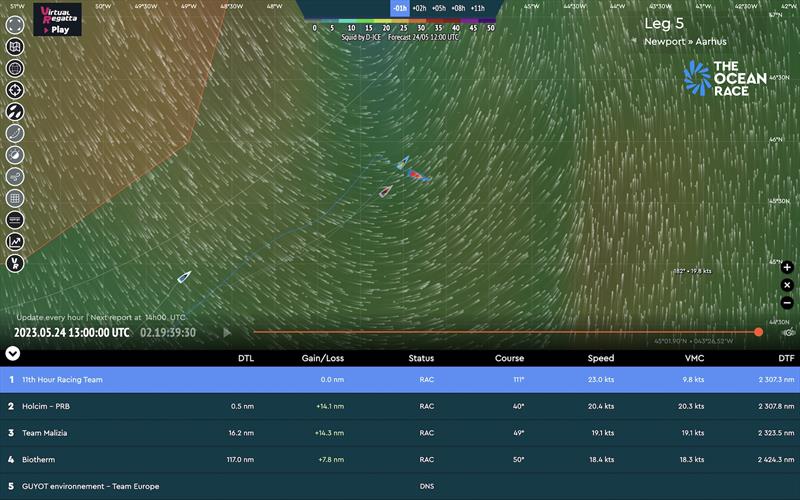Select Holcim - PRB team row
This screenshot has height=500, width=800.
click(400, 406)
